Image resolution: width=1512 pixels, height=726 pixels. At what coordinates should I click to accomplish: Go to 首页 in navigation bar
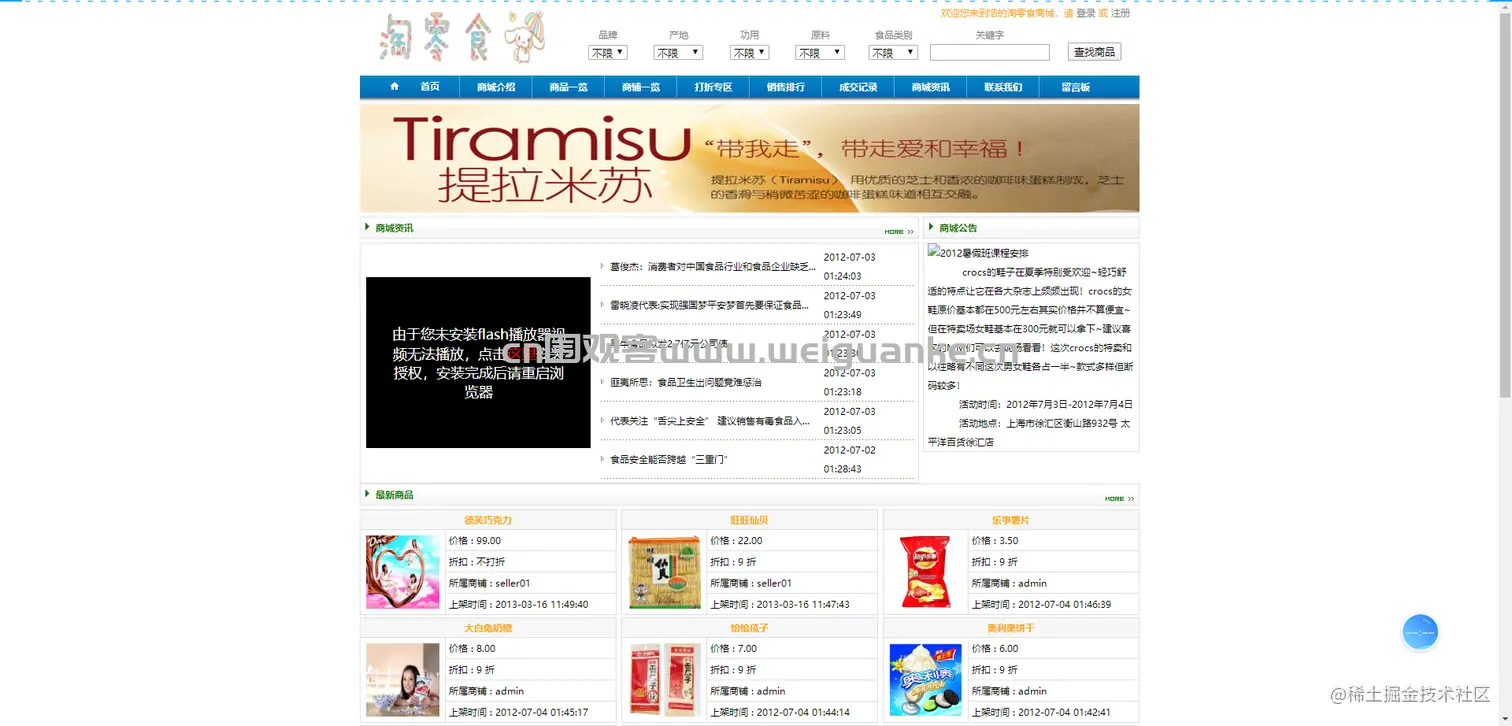coord(430,87)
